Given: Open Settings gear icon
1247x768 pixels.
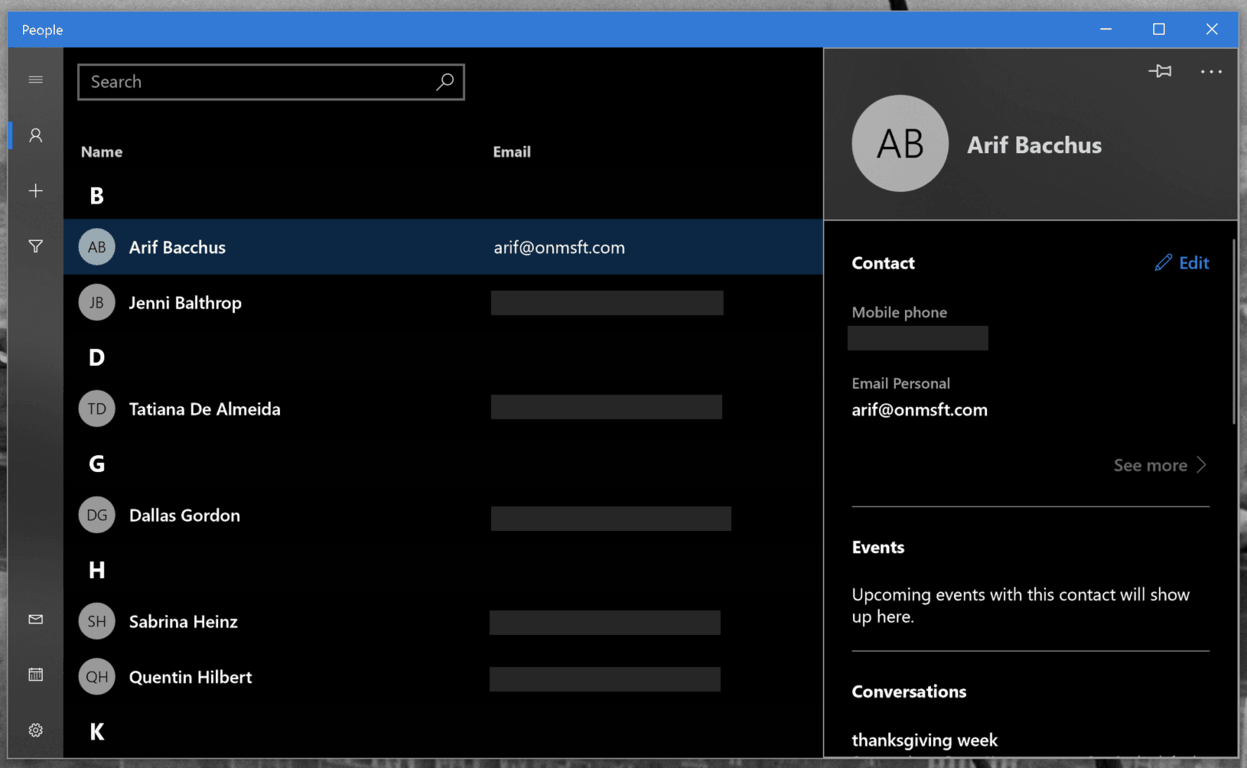Looking at the screenshot, I should pyautogui.click(x=36, y=730).
